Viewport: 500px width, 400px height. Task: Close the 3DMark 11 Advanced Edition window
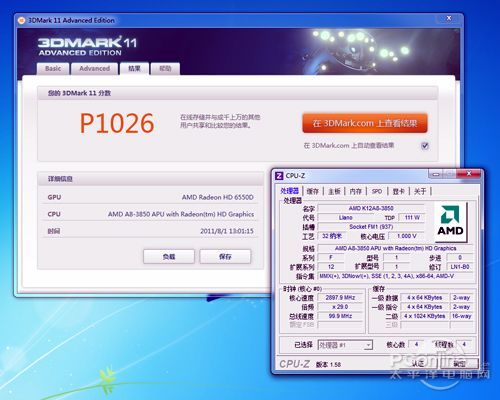(449, 18)
